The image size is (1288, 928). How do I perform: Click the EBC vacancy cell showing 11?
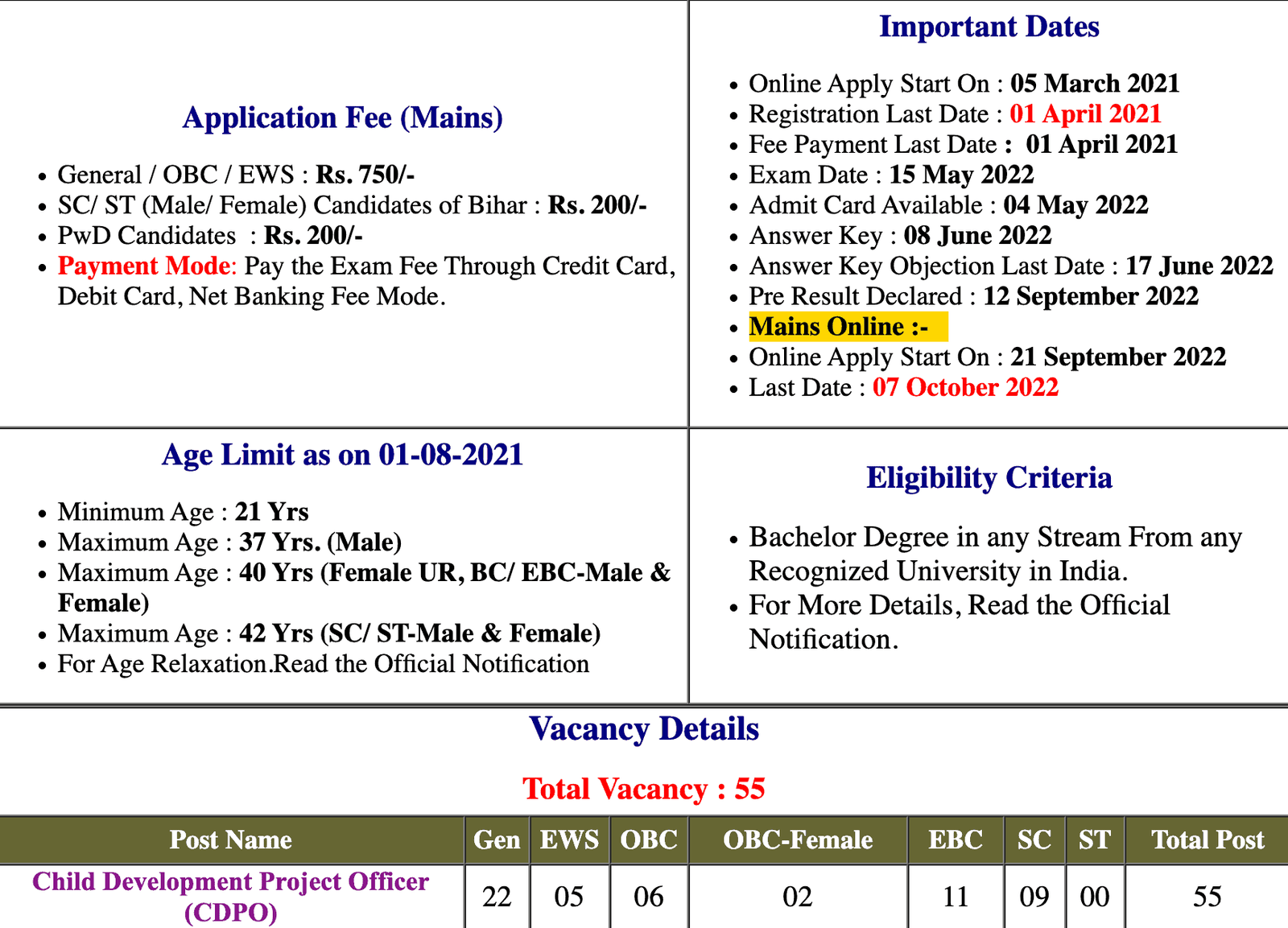tap(956, 897)
